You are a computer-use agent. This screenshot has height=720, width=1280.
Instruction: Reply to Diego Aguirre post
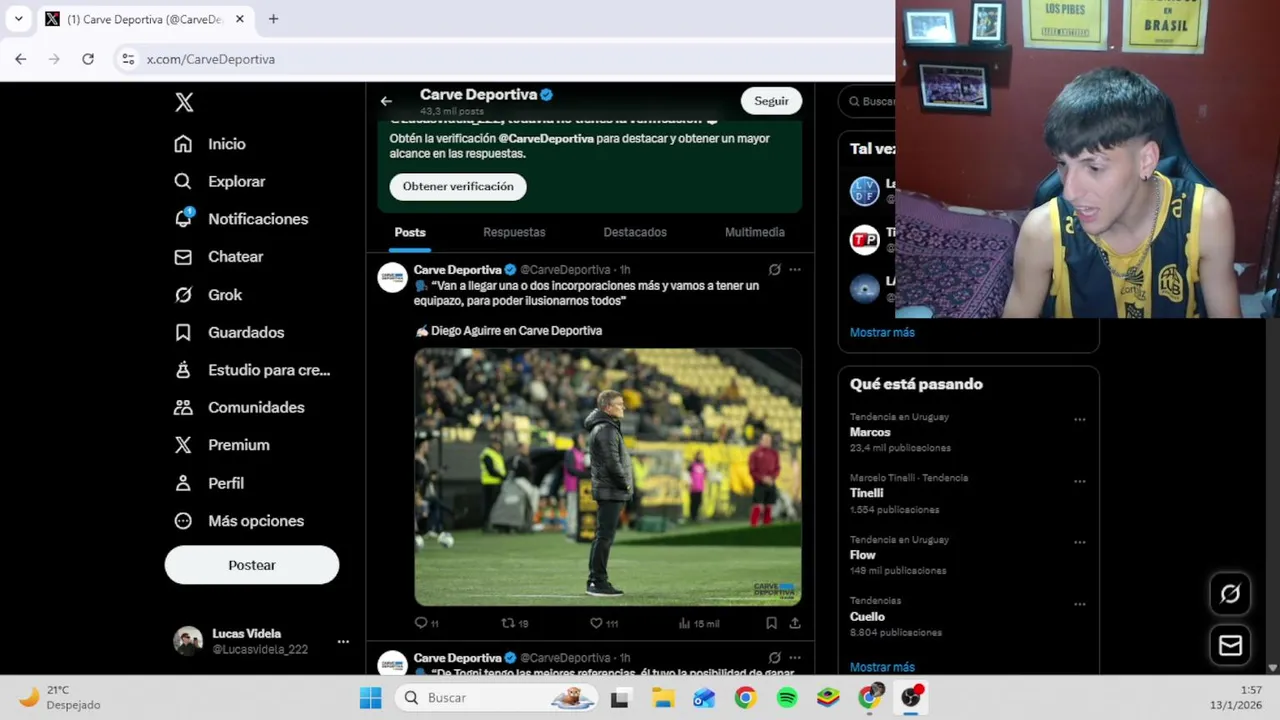coord(421,623)
